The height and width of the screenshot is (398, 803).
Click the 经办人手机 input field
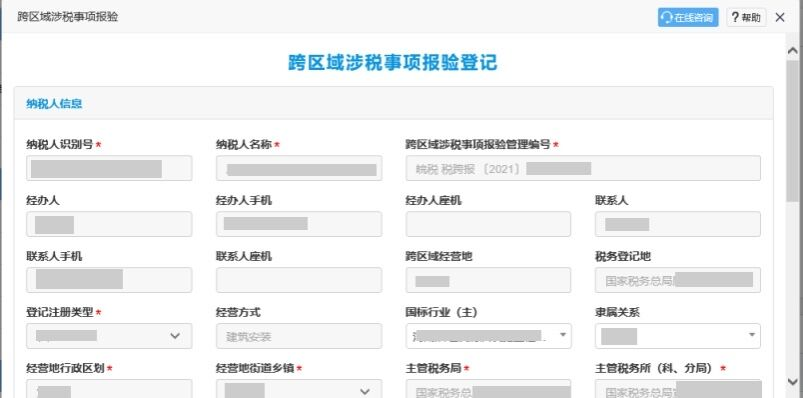(299, 224)
